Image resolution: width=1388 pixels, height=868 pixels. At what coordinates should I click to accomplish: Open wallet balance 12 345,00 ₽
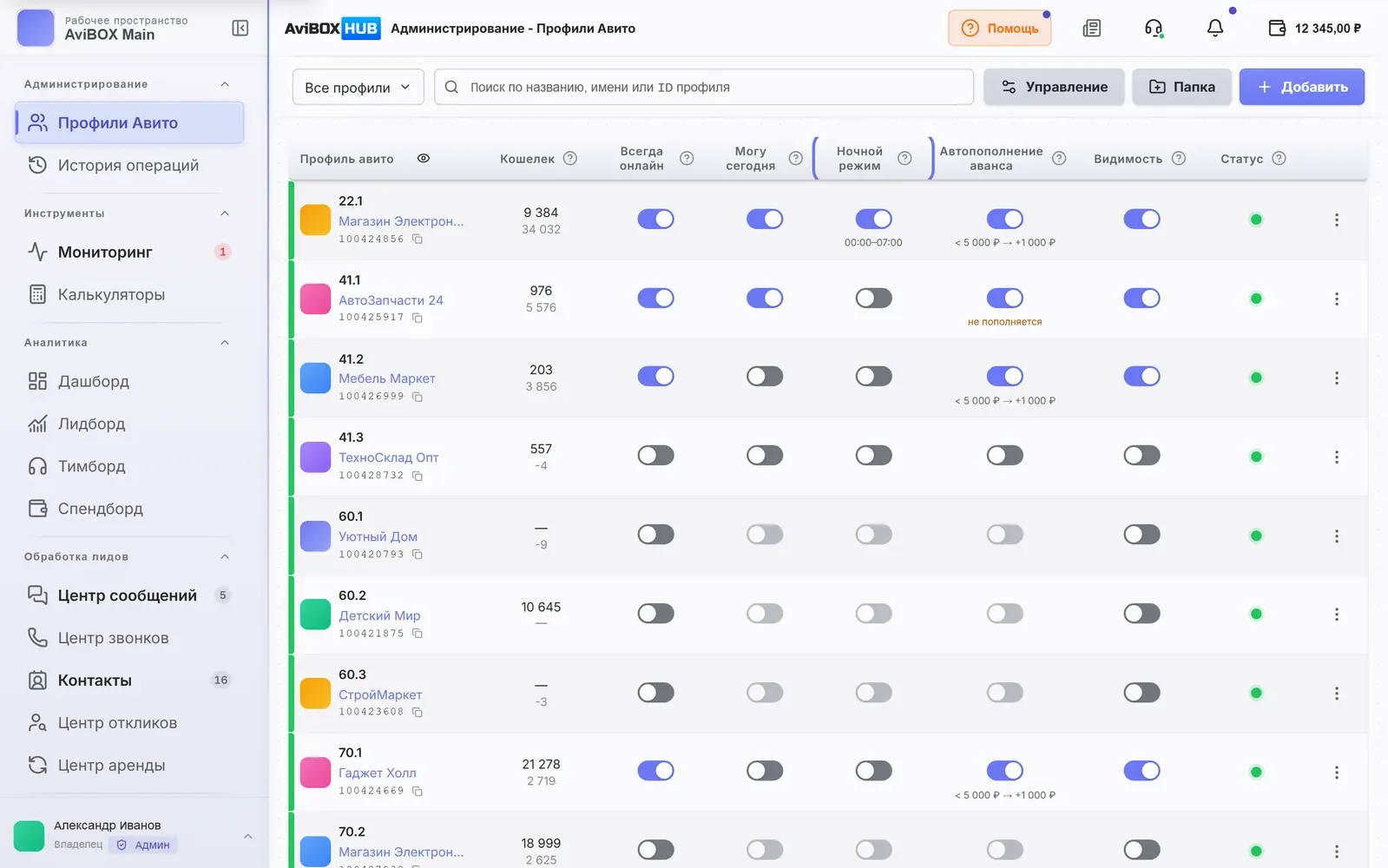coord(1315,29)
